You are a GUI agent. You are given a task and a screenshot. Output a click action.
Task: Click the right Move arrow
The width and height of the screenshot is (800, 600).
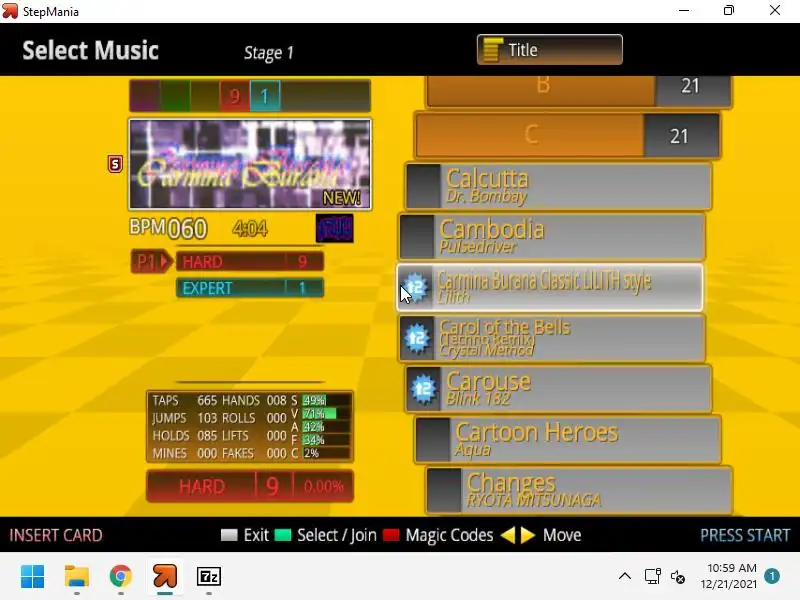[x=528, y=535]
